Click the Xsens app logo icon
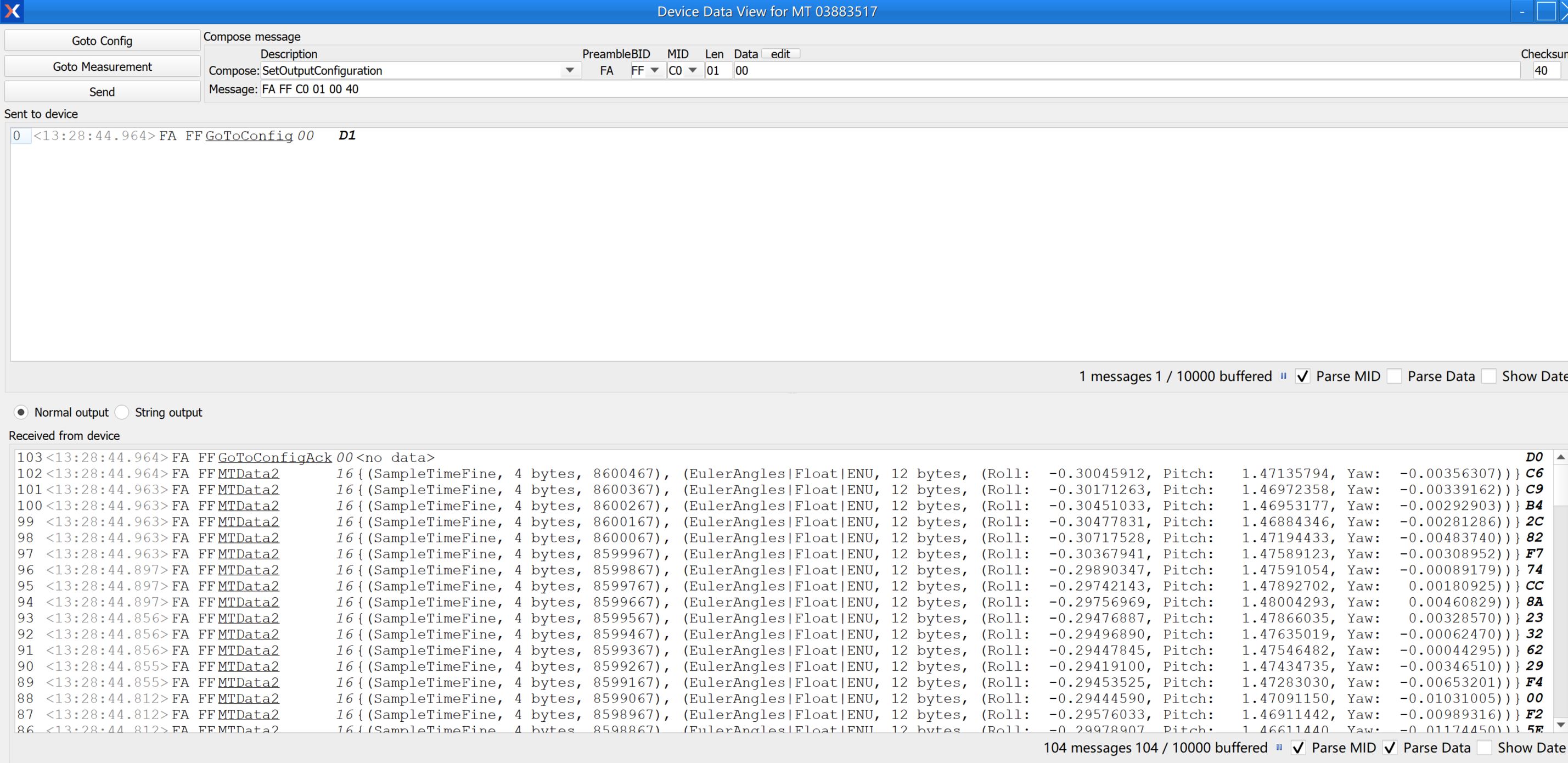Screen dimensions: 1568x763 click(12, 12)
